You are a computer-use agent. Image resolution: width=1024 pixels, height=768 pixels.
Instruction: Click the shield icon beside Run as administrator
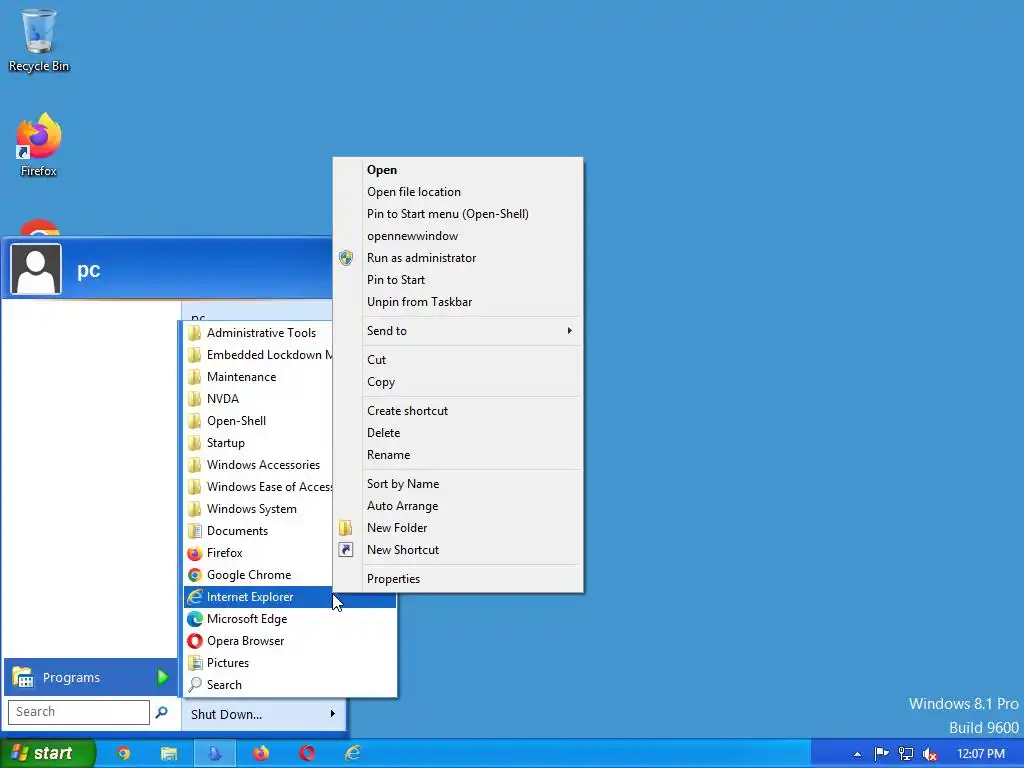(346, 258)
